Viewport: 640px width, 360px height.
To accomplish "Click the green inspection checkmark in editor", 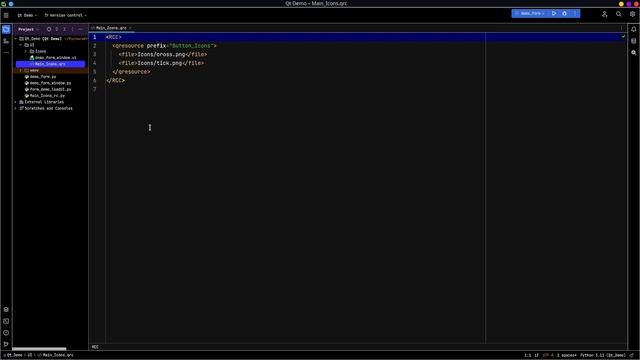I will pyautogui.click(x=623, y=37).
